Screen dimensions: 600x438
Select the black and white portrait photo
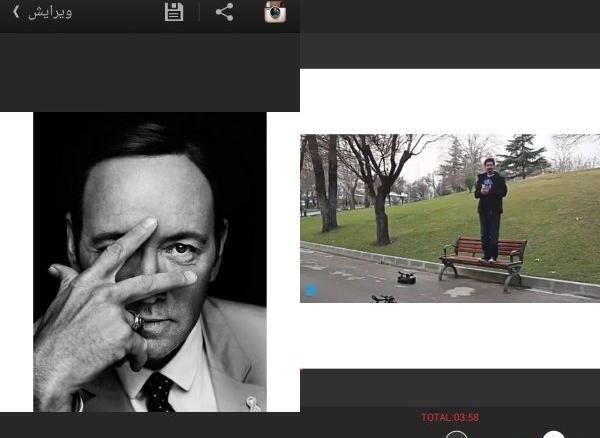click(150, 262)
